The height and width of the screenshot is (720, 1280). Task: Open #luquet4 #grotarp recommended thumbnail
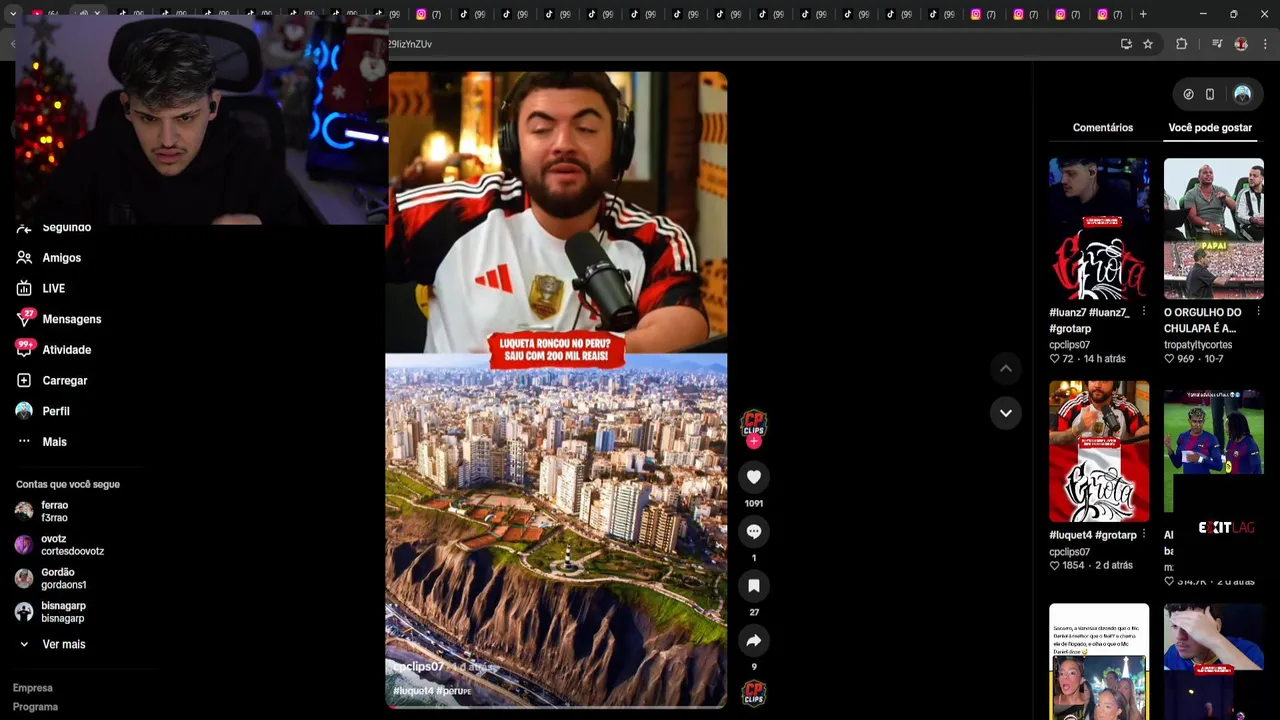point(1099,451)
